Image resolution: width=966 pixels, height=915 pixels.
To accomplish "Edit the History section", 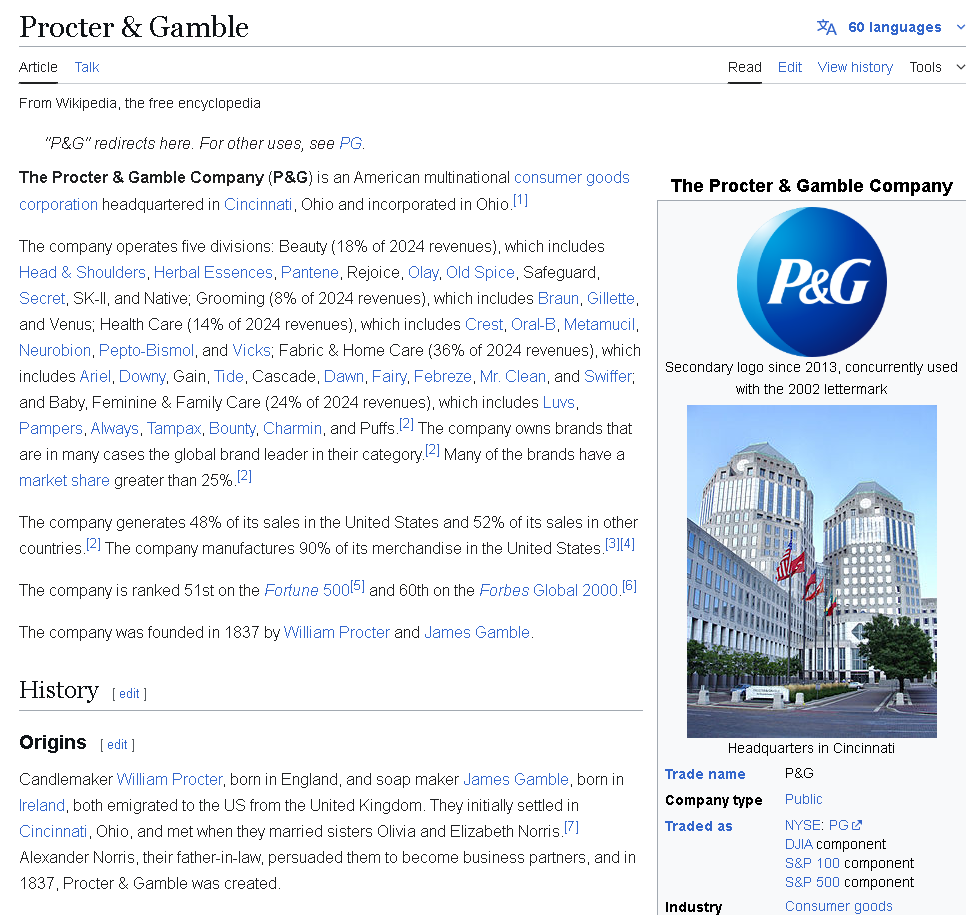I will (129, 694).
